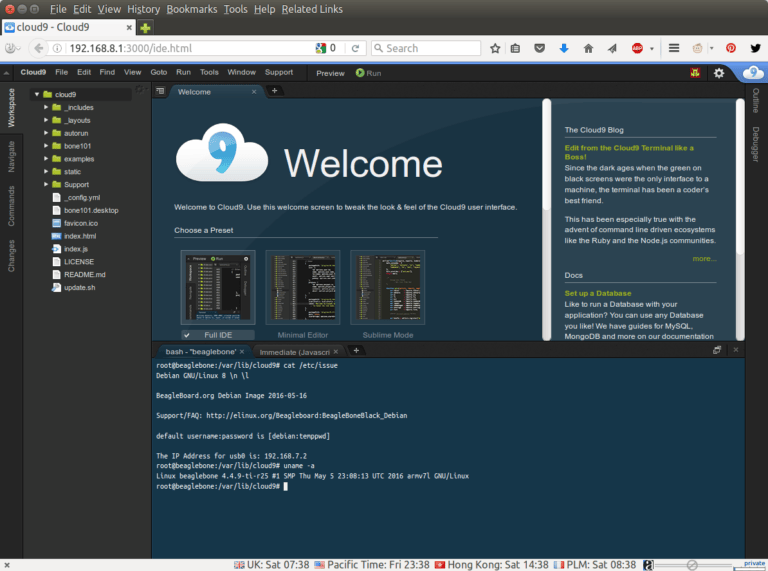This screenshot has width=768, height=571.
Task: Click the browser search input field
Action: [426, 48]
